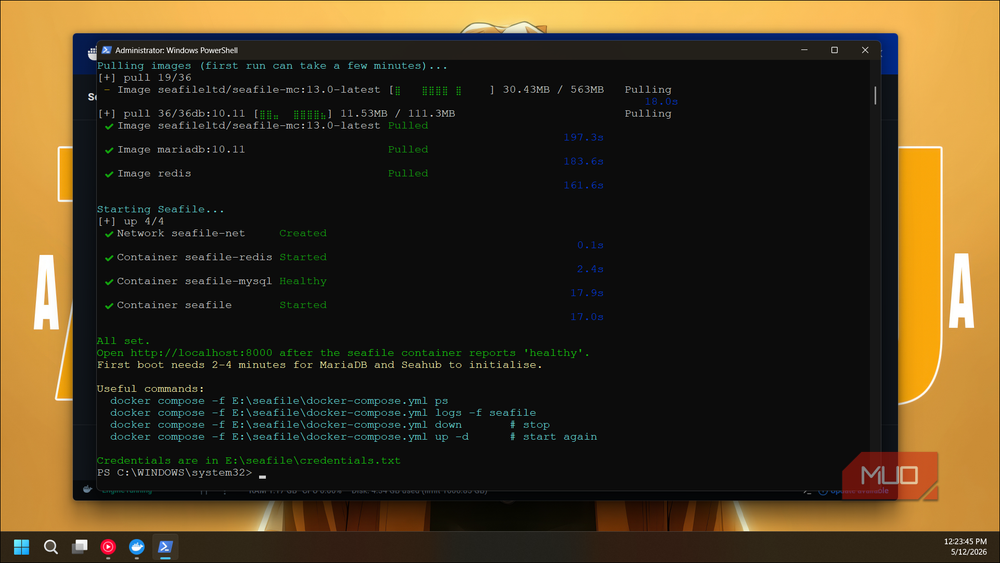Viewport: 1000px width, 563px height.
Task: Click the '183.6s' timing value
Action: [x=583, y=161]
